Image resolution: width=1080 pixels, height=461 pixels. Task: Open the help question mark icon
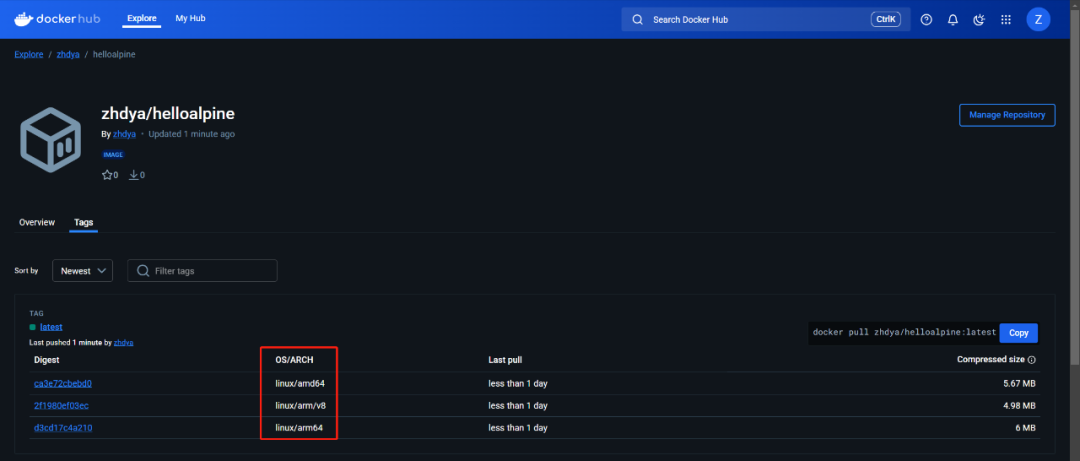[x=926, y=20]
